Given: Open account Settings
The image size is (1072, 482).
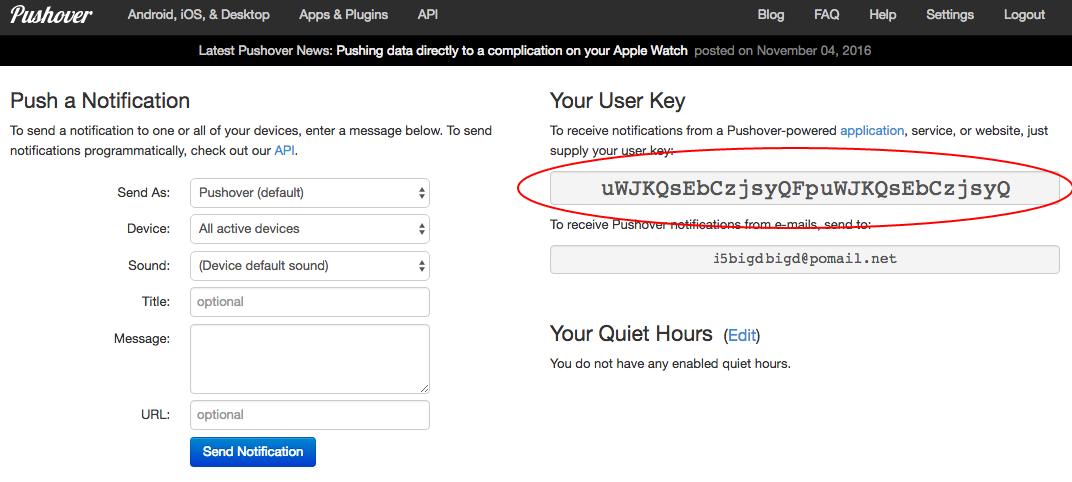Looking at the screenshot, I should pos(949,15).
